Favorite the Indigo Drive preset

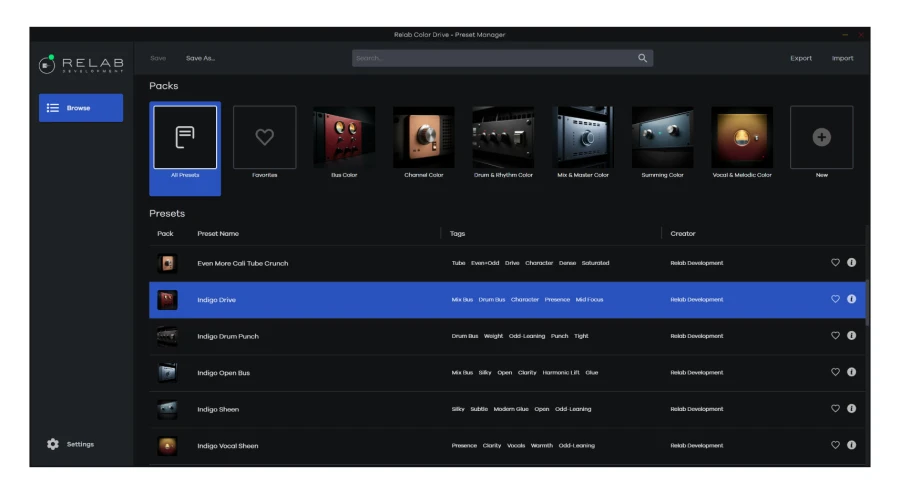click(835, 299)
